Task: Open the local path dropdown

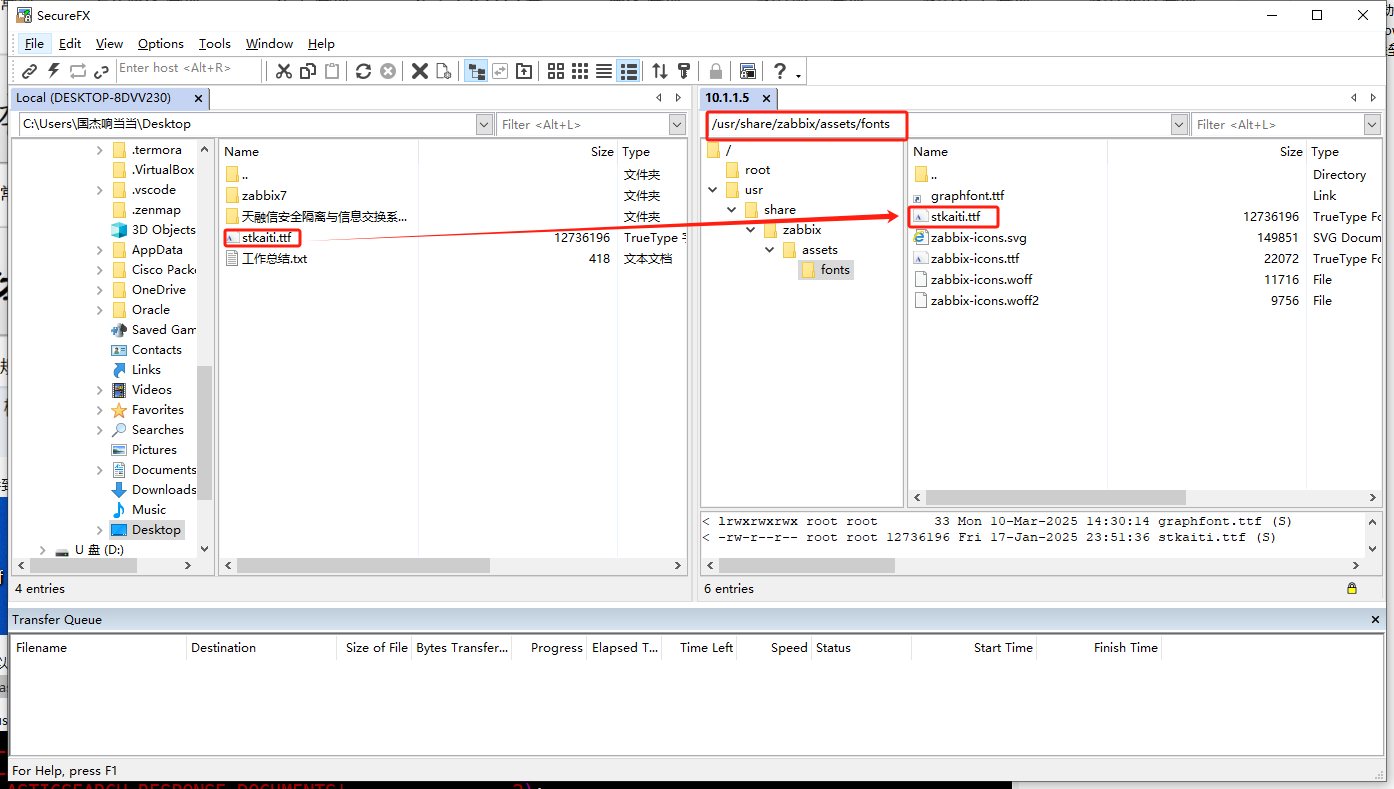Action: tap(485, 124)
